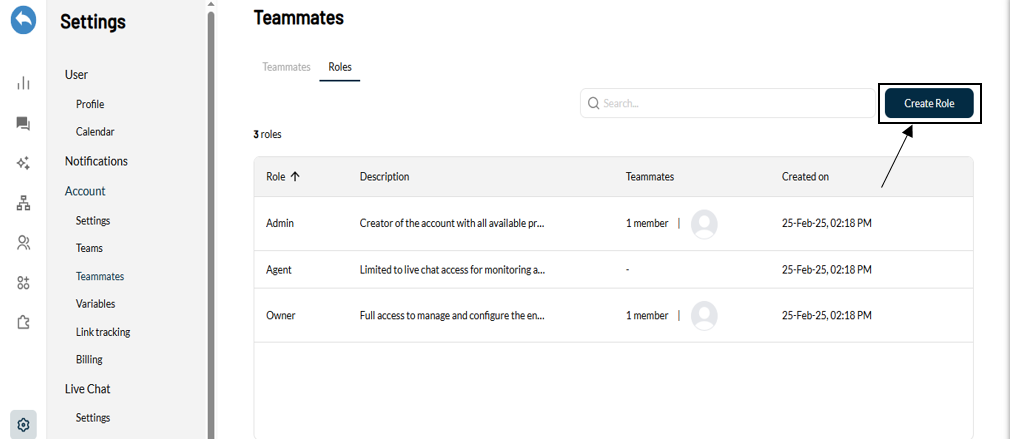
Task: Open the contacts people icon in sidebar
Action: tap(23, 243)
